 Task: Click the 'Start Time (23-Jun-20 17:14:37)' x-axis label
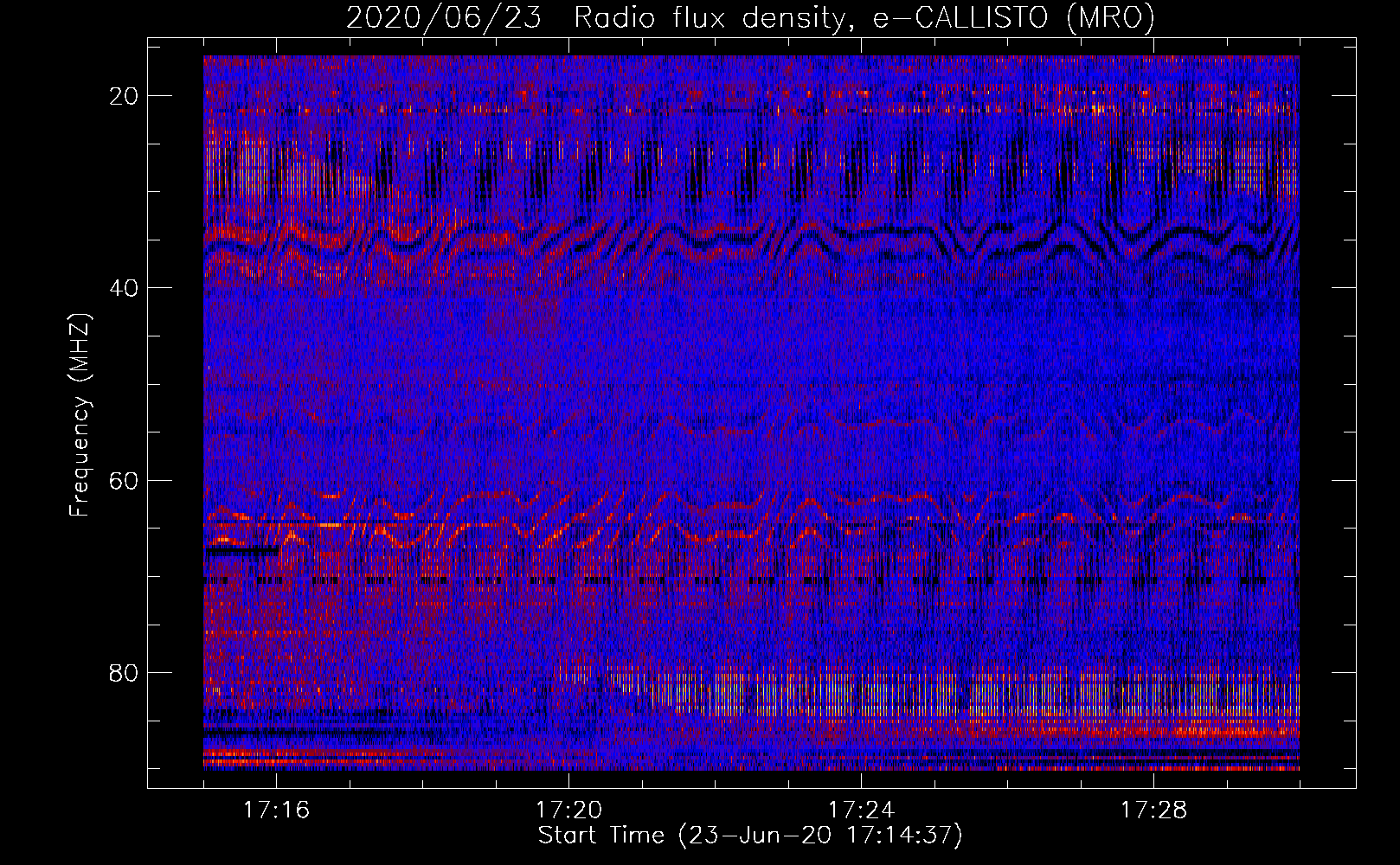point(750,836)
